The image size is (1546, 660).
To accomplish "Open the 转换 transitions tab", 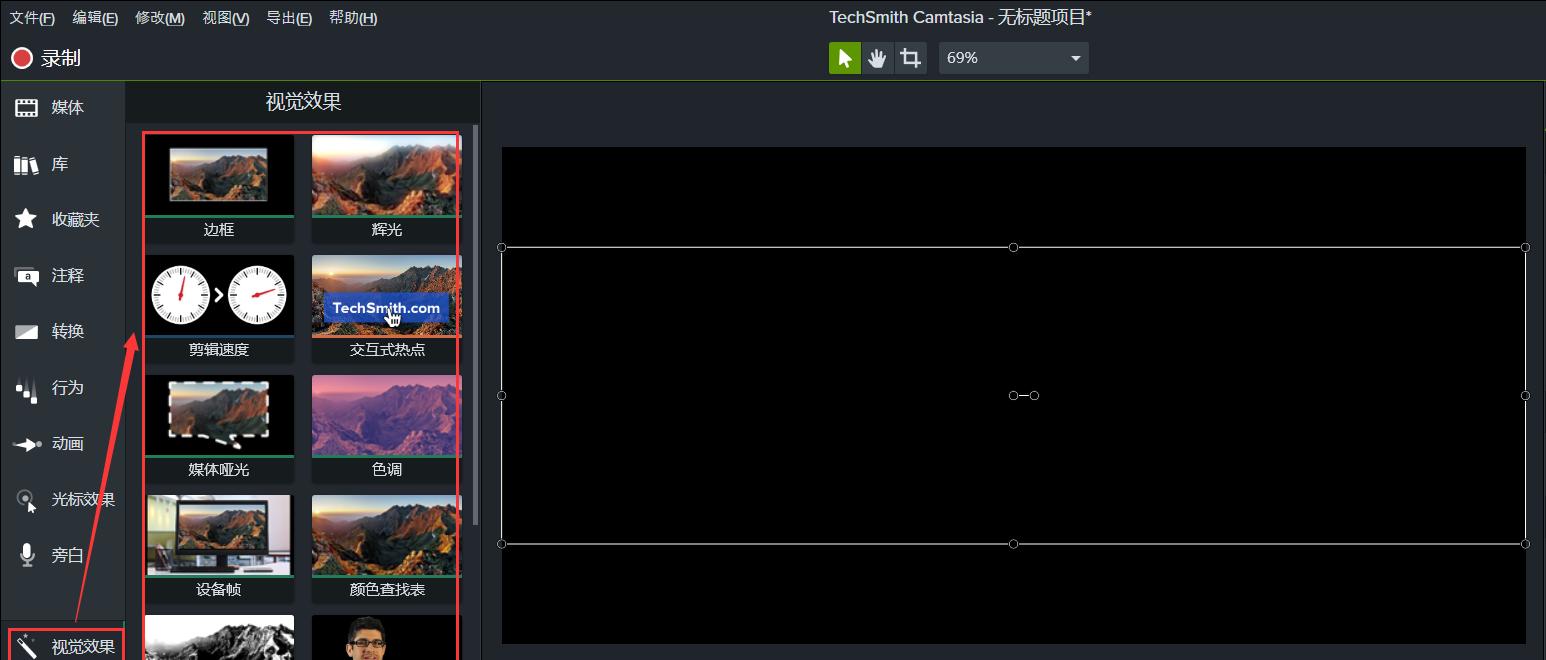I will [x=62, y=331].
